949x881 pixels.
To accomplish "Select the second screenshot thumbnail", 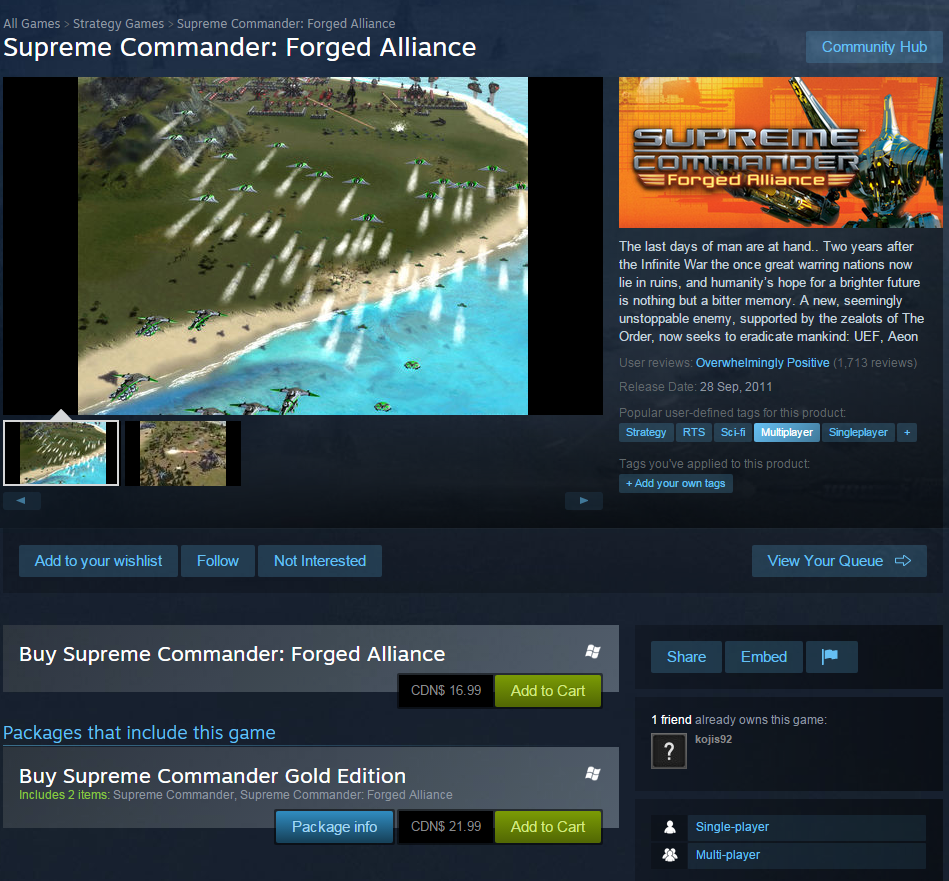I will click(x=183, y=453).
